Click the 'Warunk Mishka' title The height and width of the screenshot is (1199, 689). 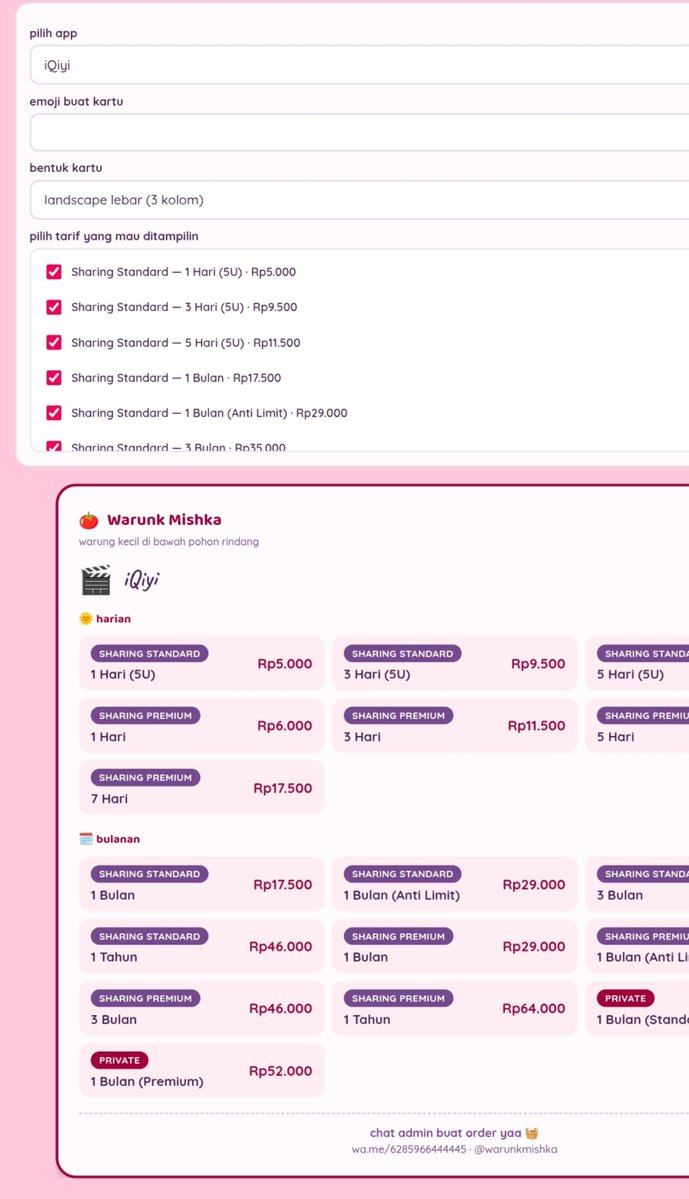164,520
